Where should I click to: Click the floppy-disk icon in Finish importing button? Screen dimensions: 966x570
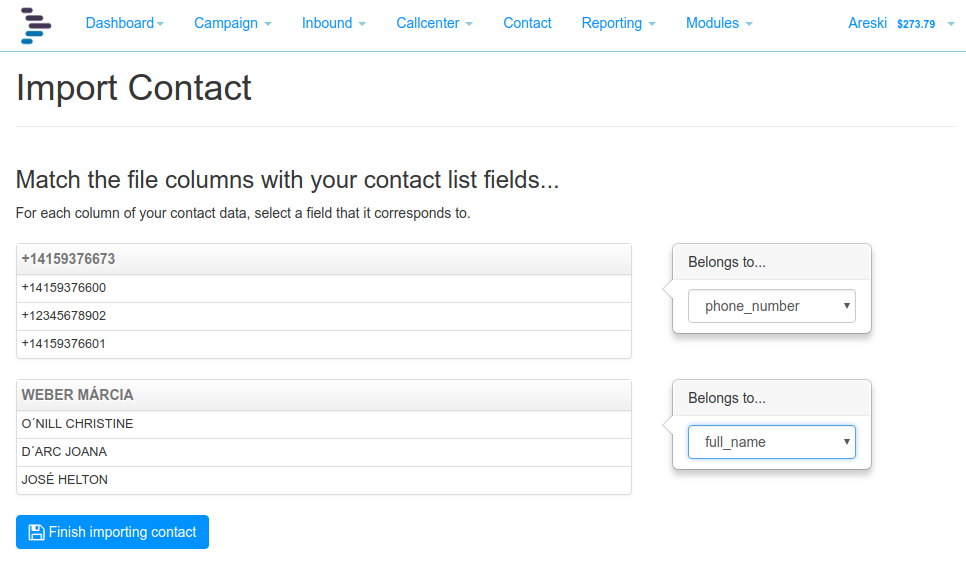tap(36, 532)
